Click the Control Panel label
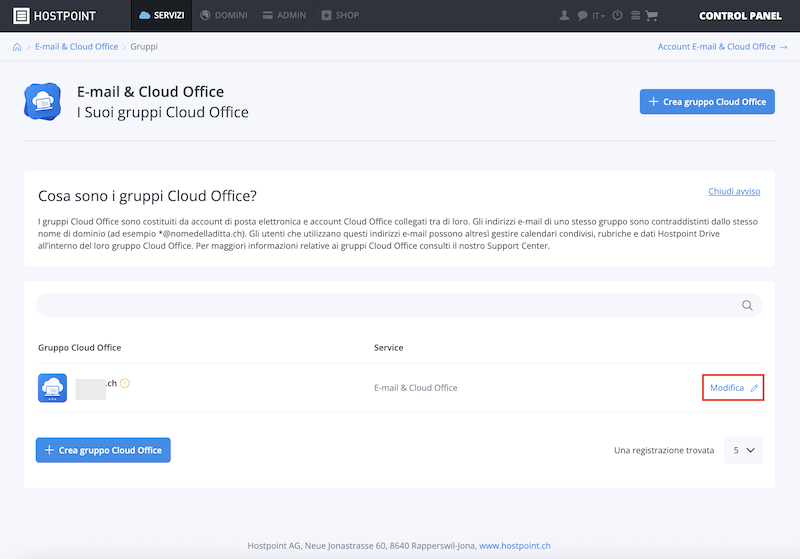Viewport: 800px width, 559px height. pos(740,16)
